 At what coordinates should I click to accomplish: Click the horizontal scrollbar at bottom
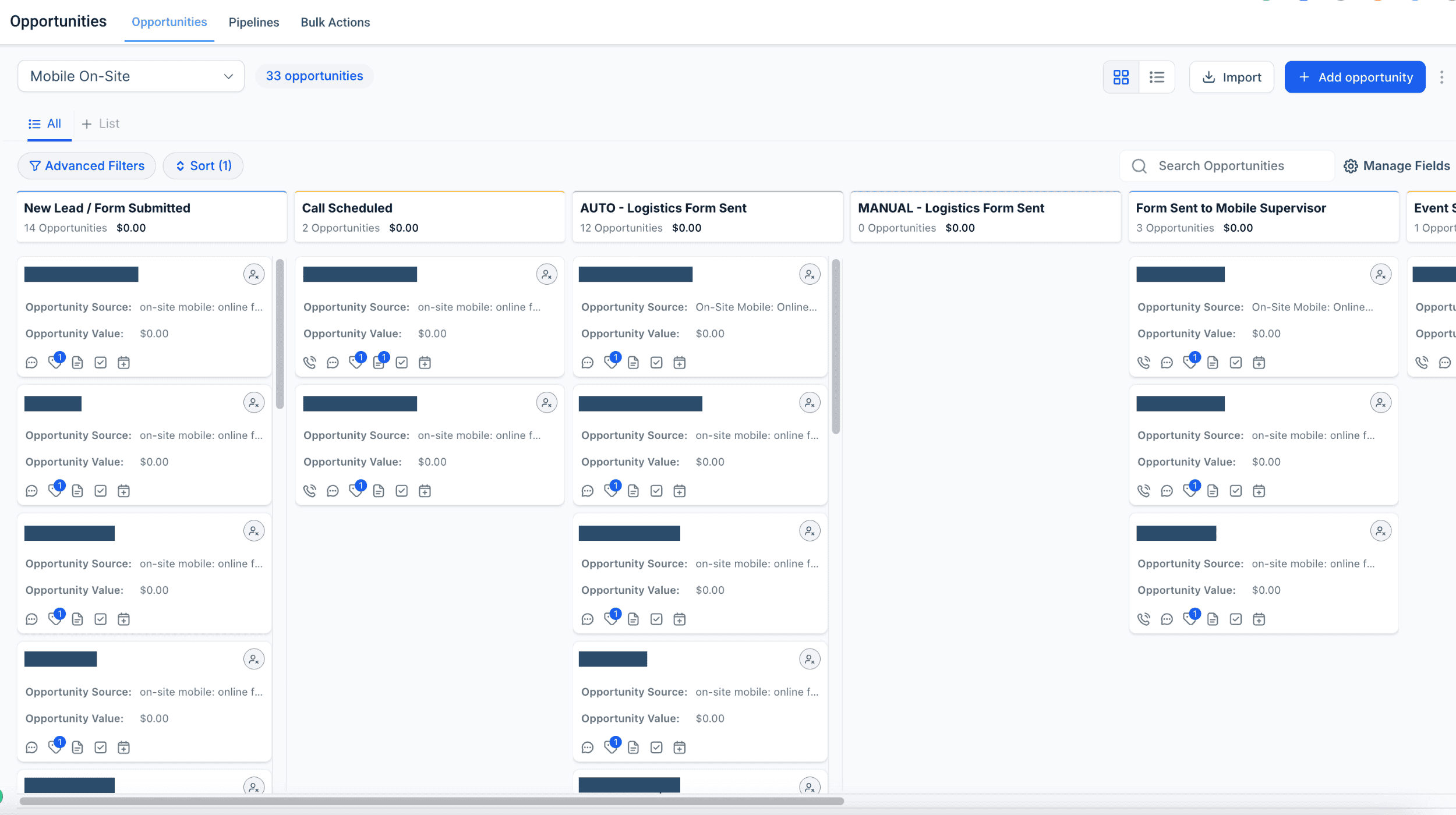click(431, 801)
